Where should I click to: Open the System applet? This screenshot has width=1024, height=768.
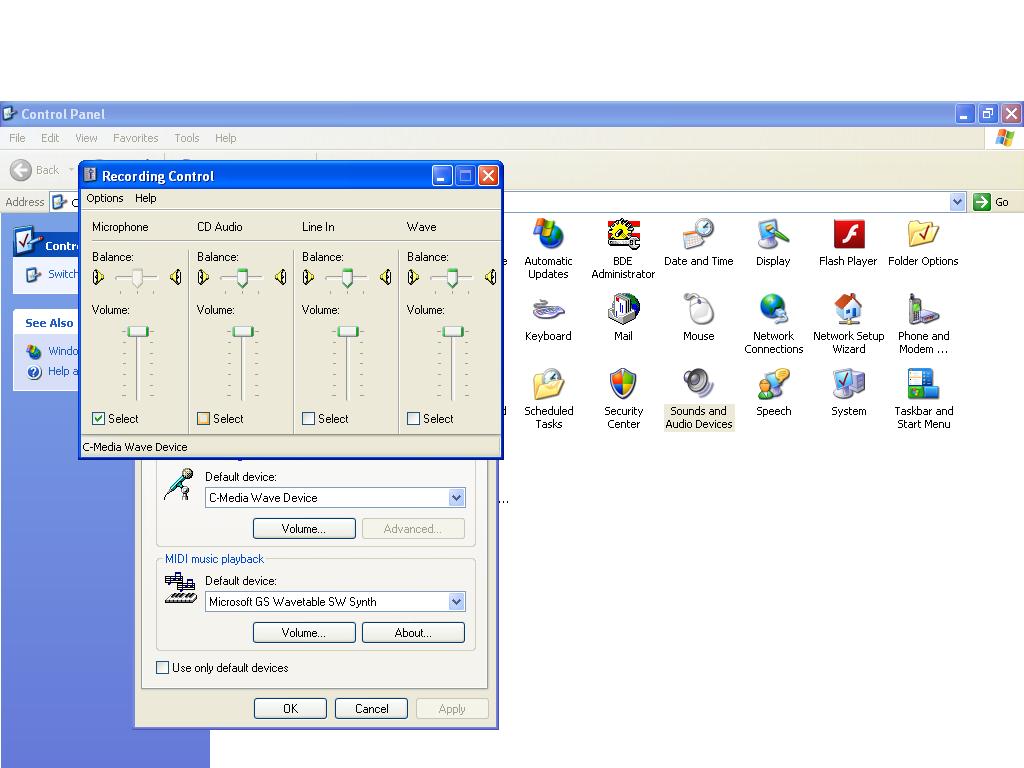pyautogui.click(x=848, y=392)
